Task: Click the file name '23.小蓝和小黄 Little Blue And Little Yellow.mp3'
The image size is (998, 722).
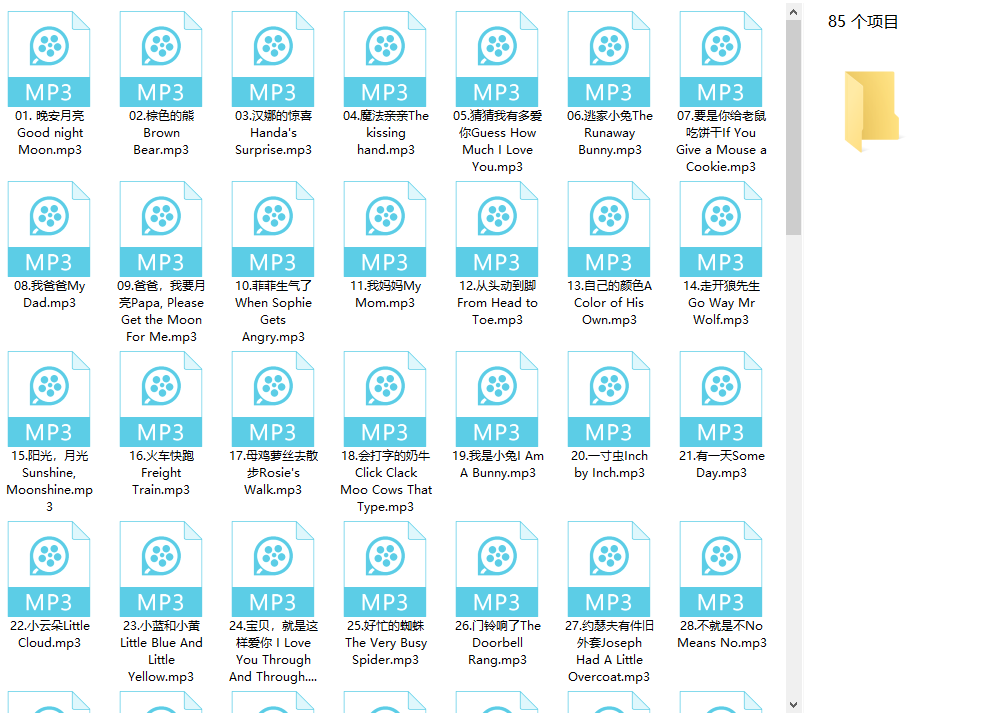Action: point(161,651)
